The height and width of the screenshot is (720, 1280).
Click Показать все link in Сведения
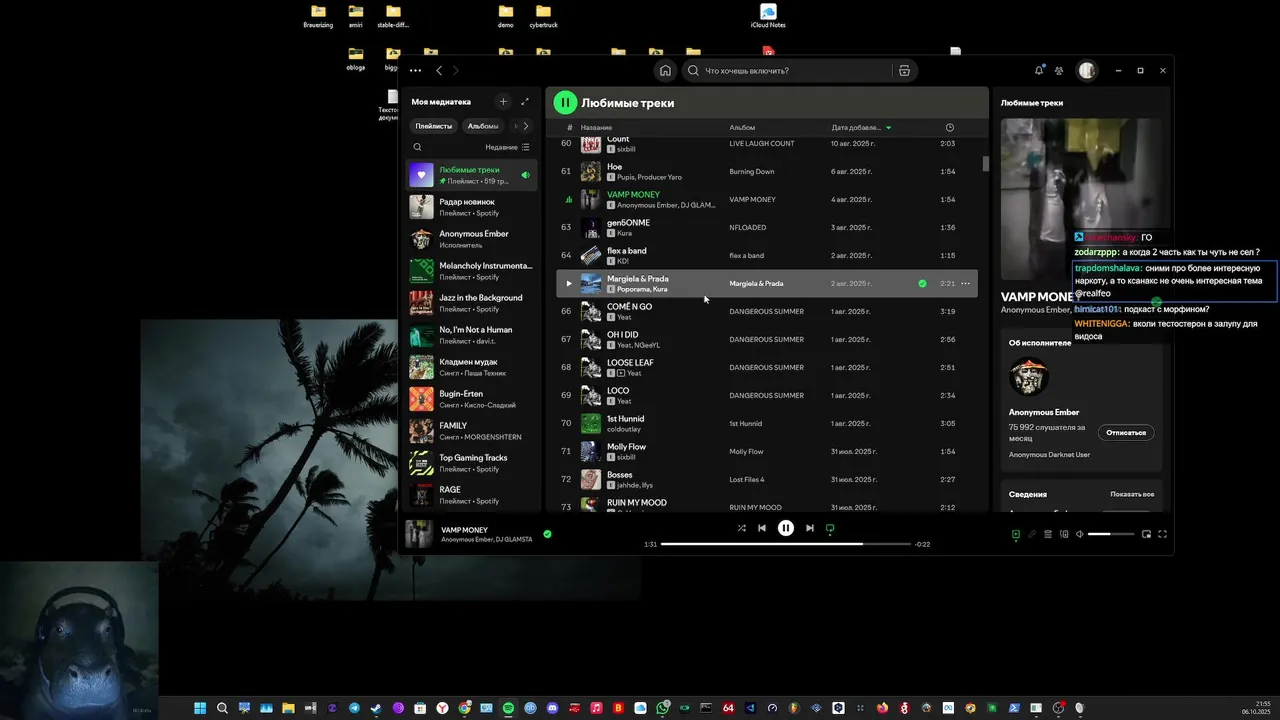pos(1132,494)
